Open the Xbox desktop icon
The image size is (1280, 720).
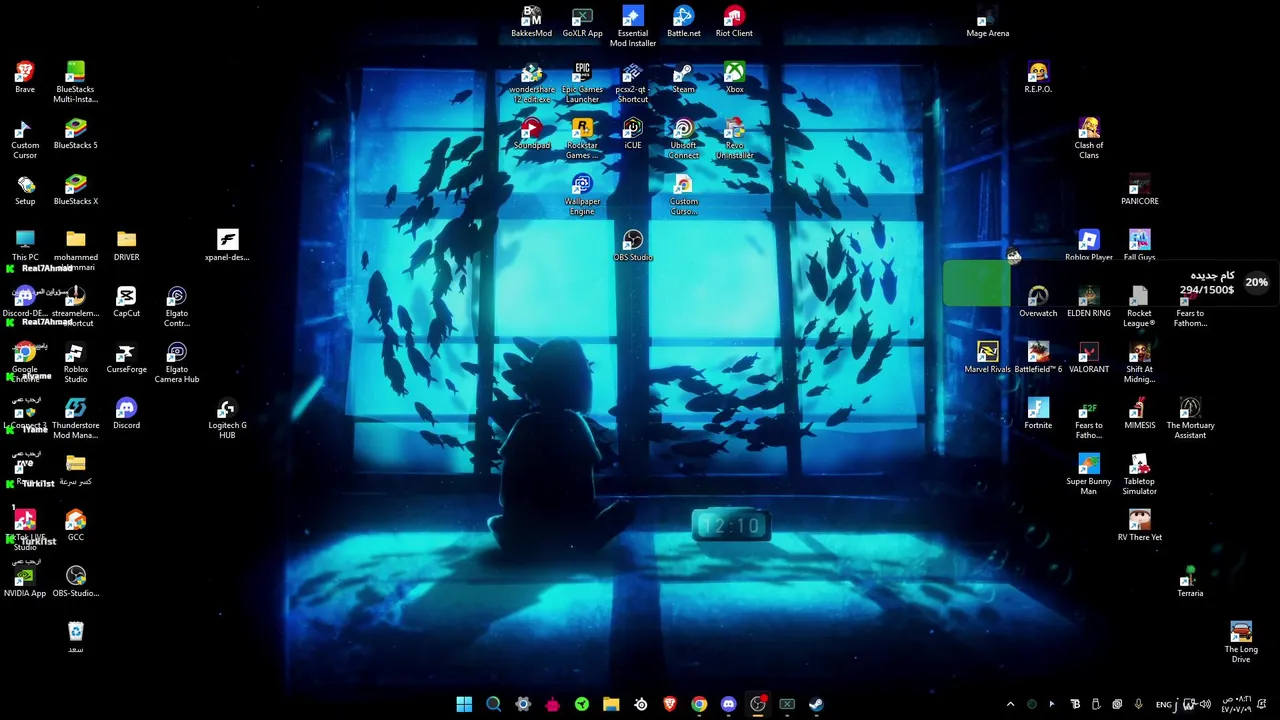click(x=734, y=78)
